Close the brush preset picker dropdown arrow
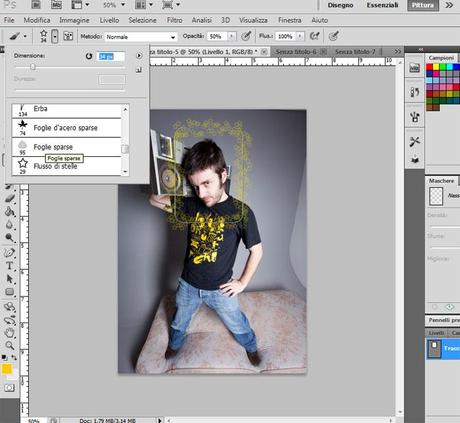460x423 pixels. tap(55, 36)
